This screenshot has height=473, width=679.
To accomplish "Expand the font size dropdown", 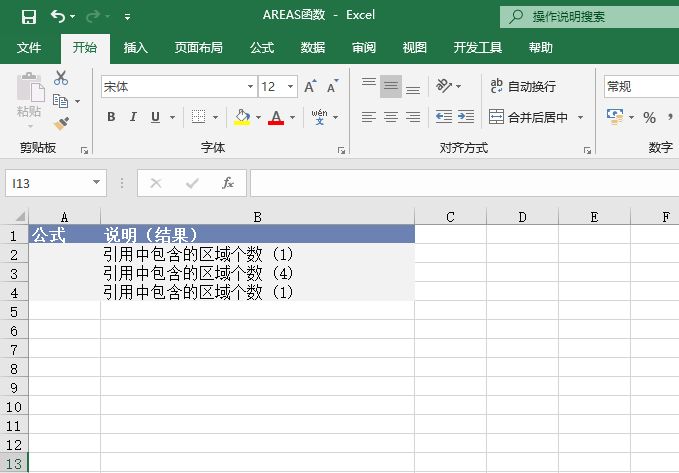I will point(291,87).
